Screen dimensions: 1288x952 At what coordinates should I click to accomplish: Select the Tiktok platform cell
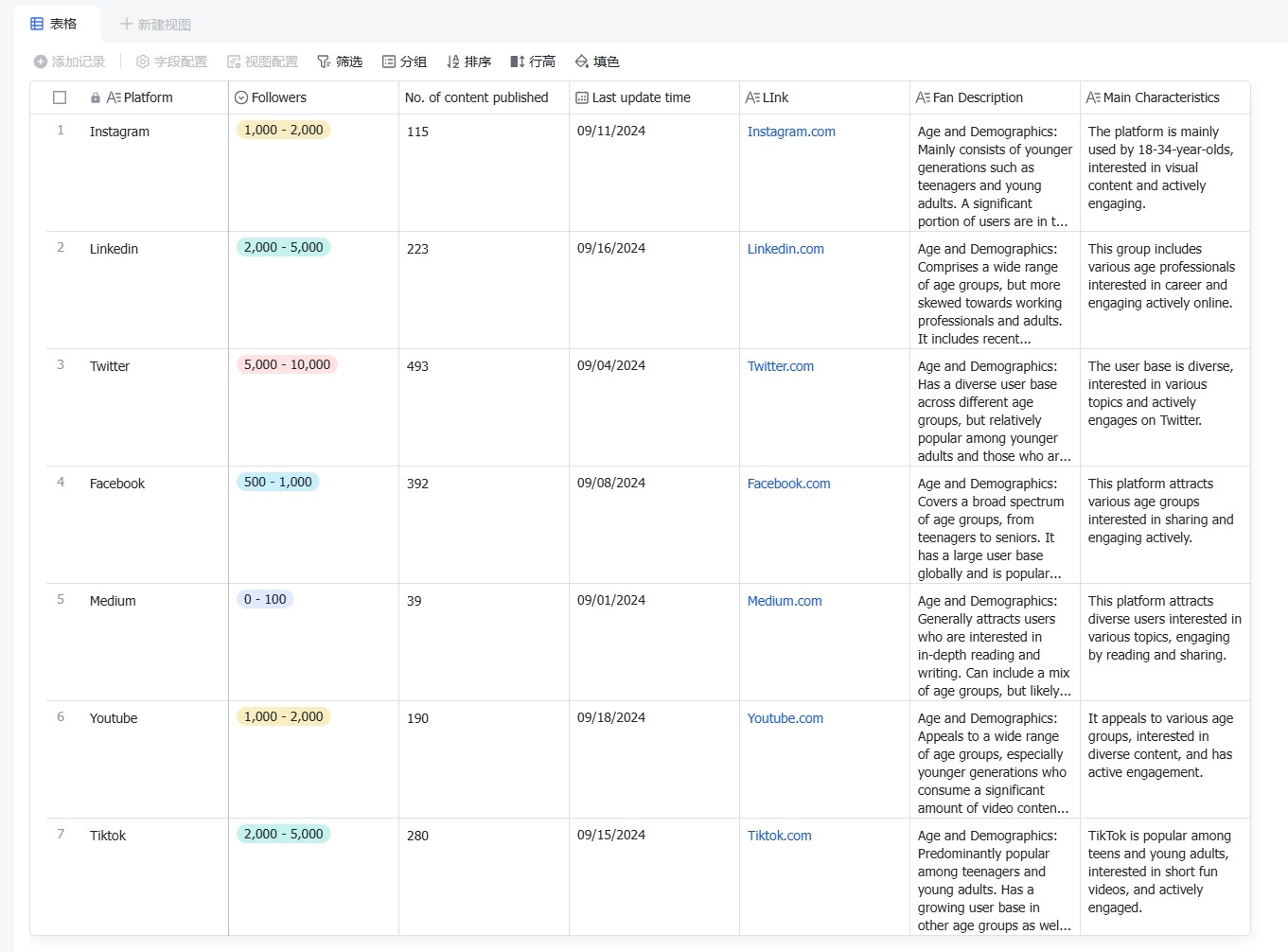coord(155,876)
